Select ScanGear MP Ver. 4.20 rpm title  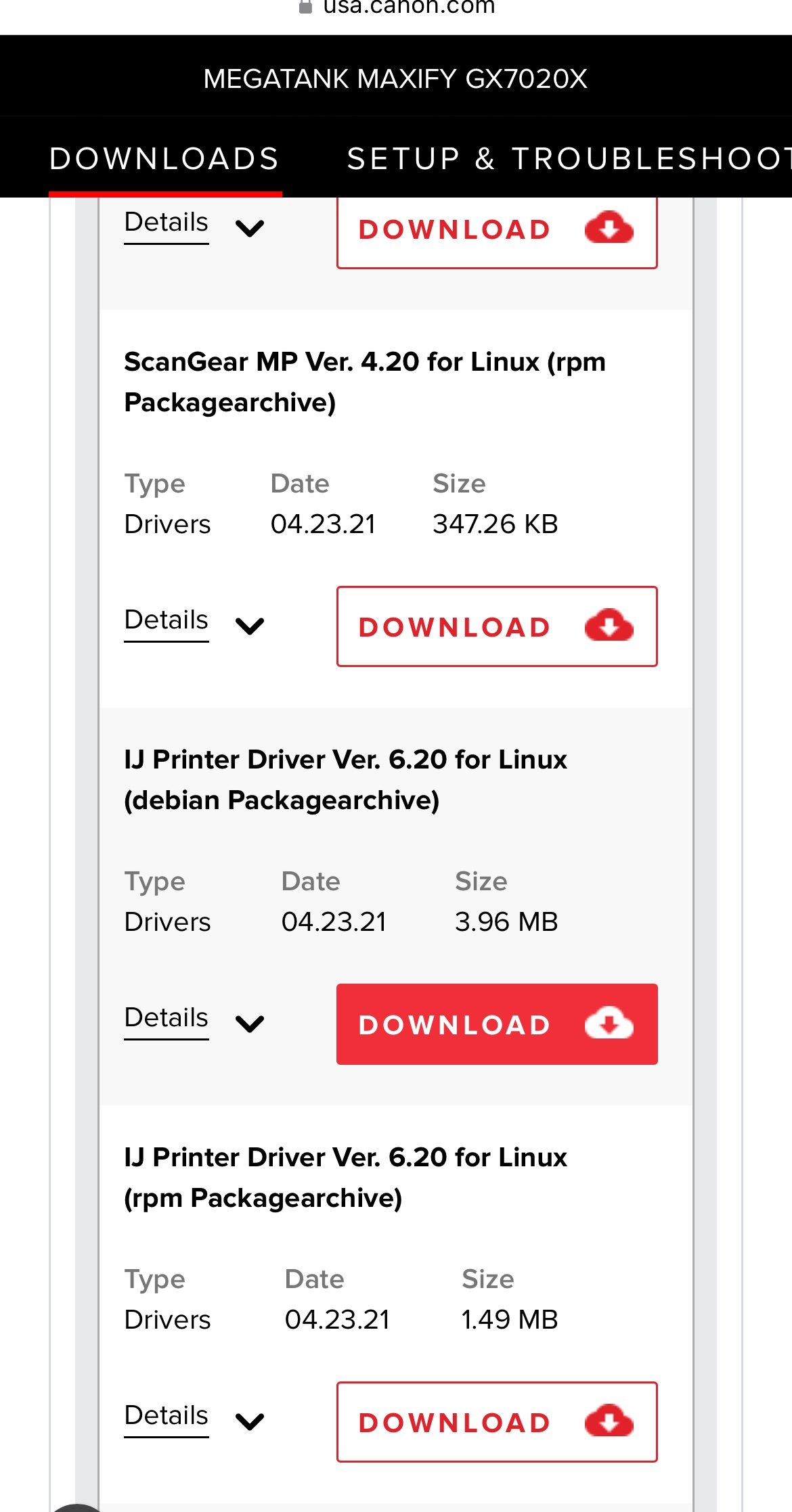coord(365,382)
